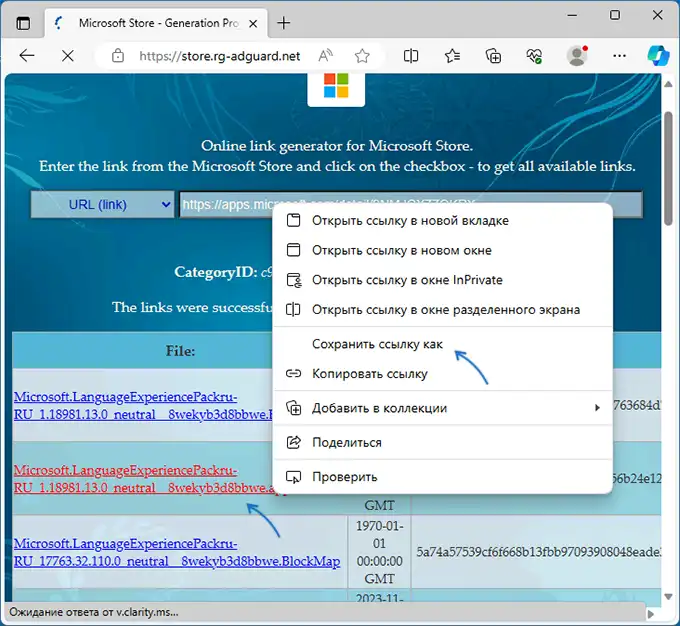Open Browser essentials heart icon
680x626 pixels.
(x=534, y=56)
